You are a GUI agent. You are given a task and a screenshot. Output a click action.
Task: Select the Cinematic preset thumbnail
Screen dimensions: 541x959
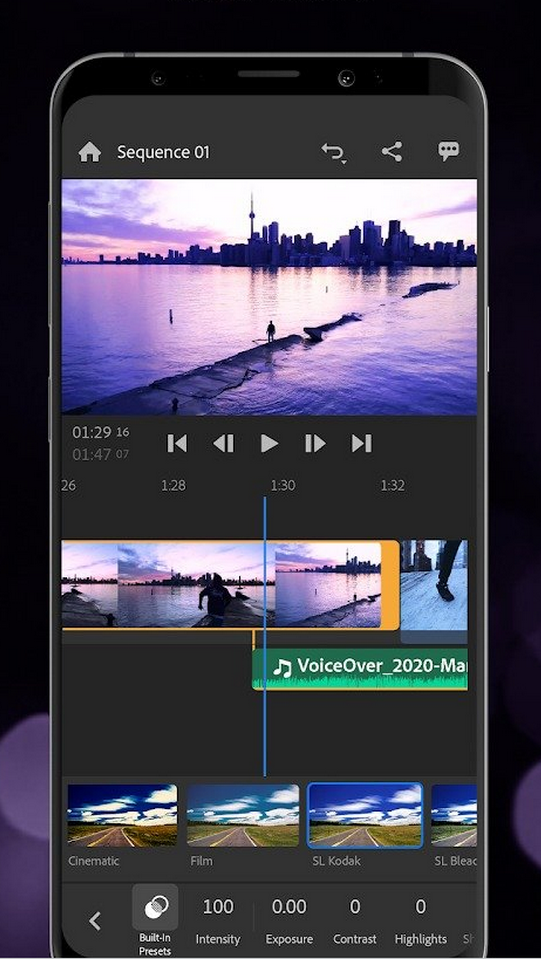[x=122, y=815]
